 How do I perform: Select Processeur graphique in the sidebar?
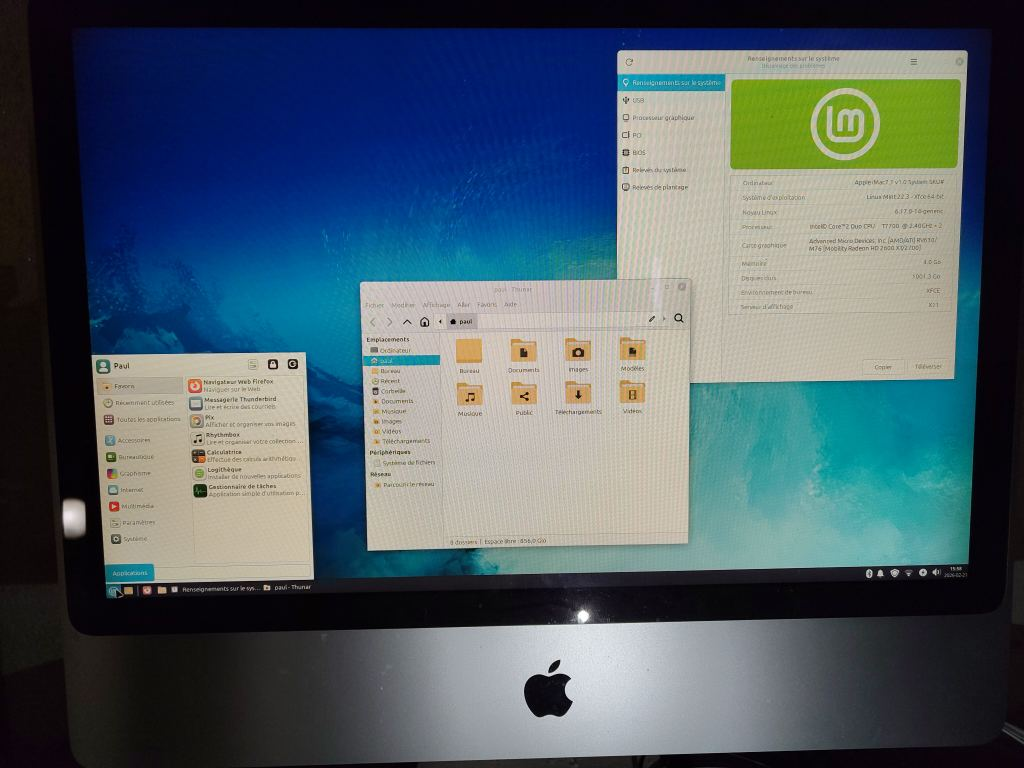(x=662, y=117)
